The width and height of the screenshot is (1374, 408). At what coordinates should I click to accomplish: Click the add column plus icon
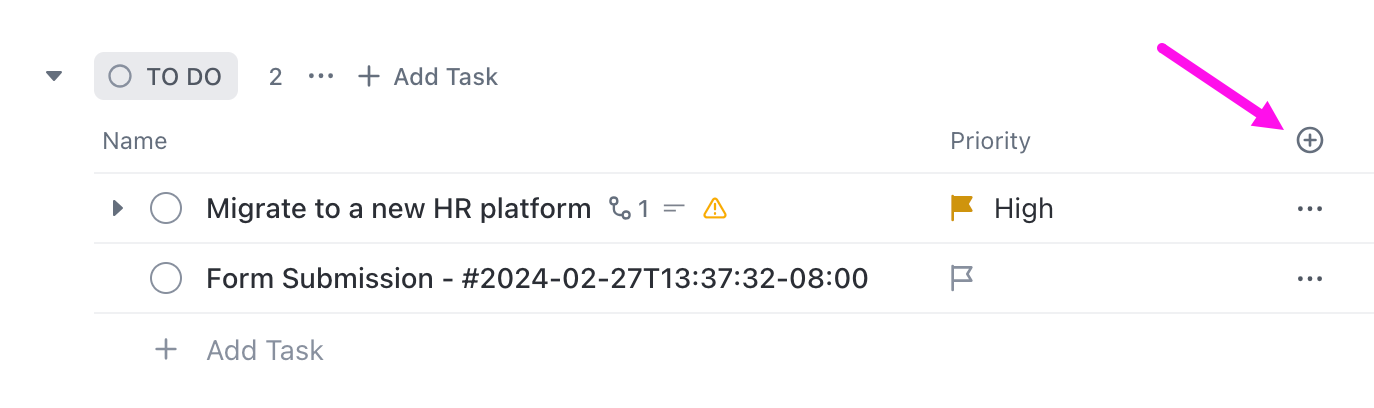pyautogui.click(x=1309, y=141)
